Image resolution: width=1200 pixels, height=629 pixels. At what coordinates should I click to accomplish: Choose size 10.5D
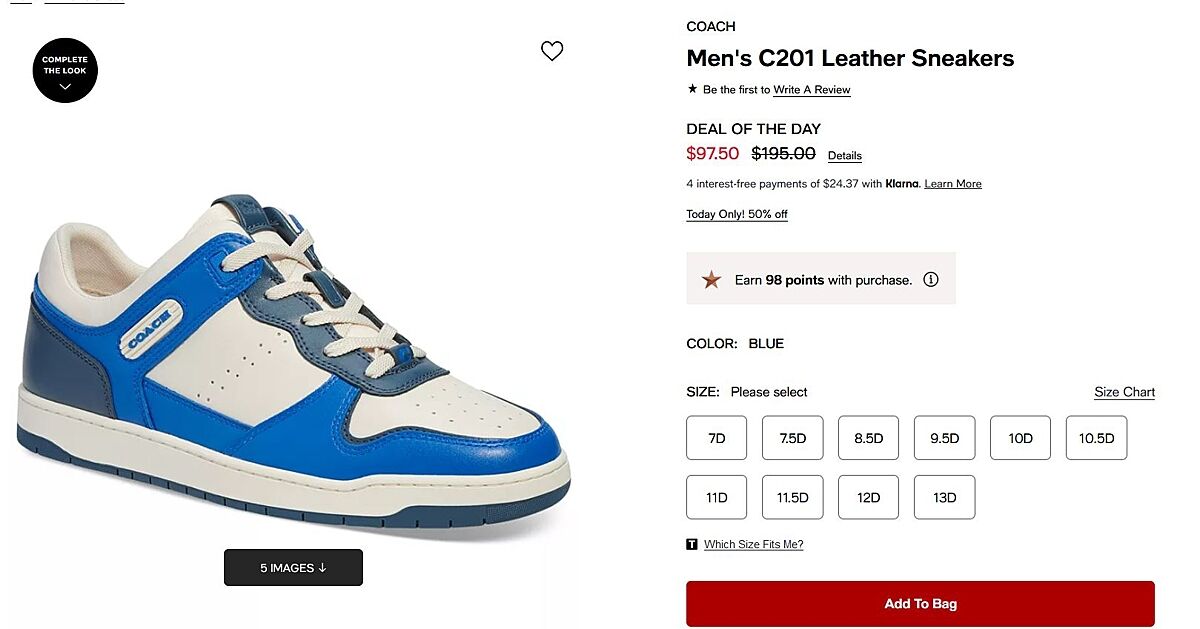pyautogui.click(x=1096, y=438)
